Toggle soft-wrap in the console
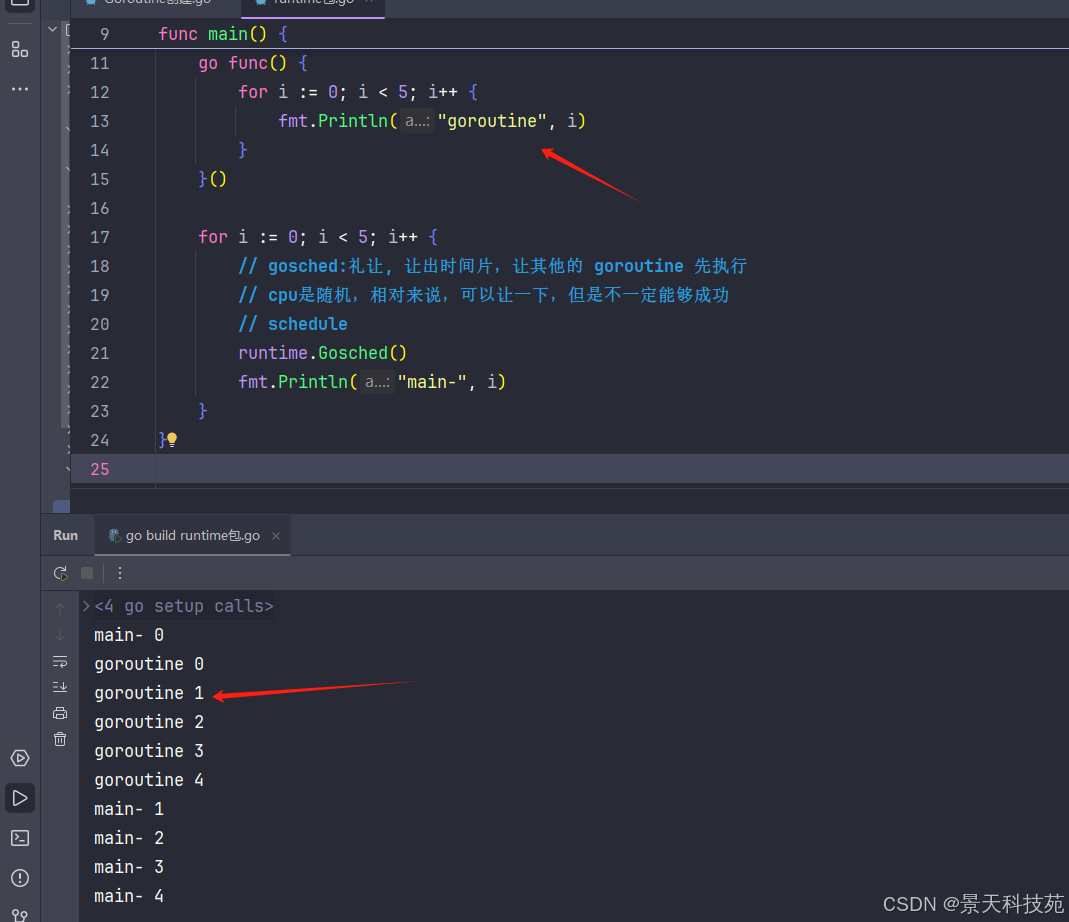Image resolution: width=1069 pixels, height=922 pixels. (x=60, y=661)
